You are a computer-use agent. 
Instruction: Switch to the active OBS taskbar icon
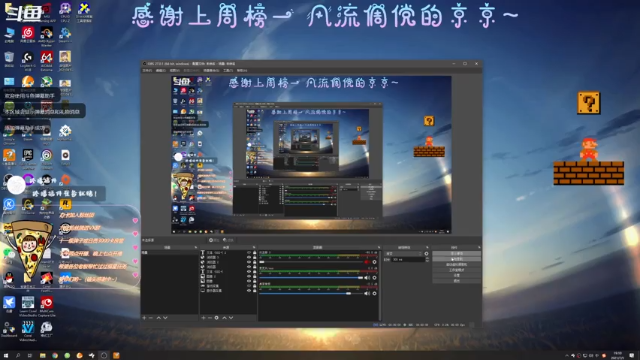[104, 356]
